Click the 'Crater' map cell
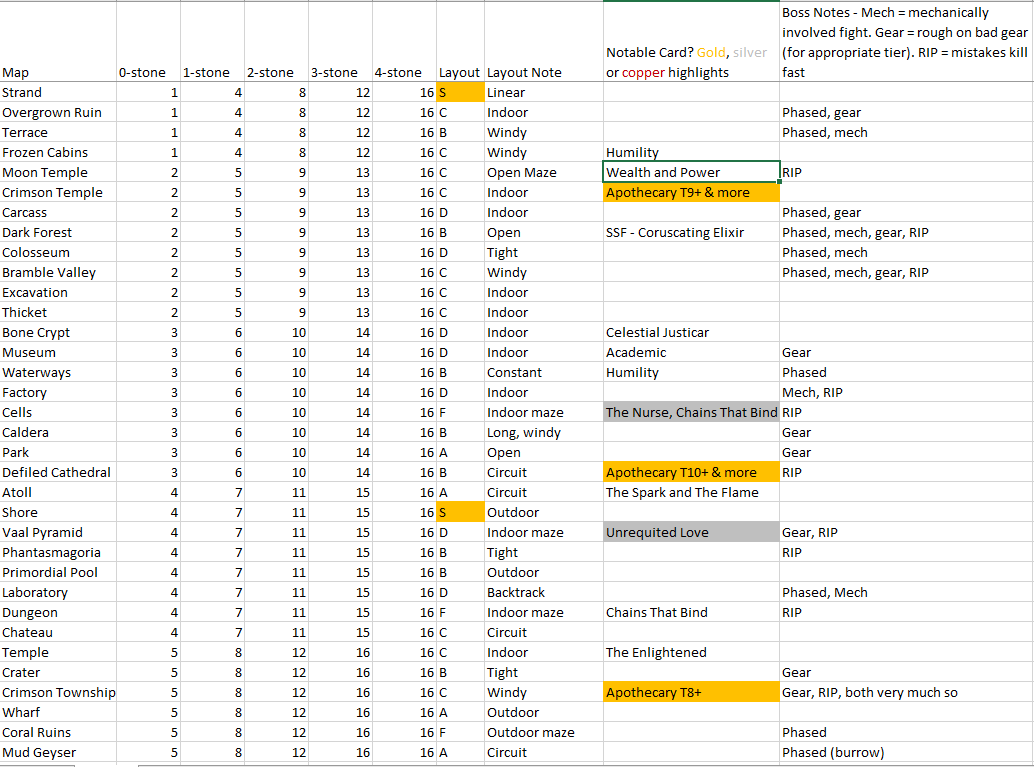 coord(58,672)
